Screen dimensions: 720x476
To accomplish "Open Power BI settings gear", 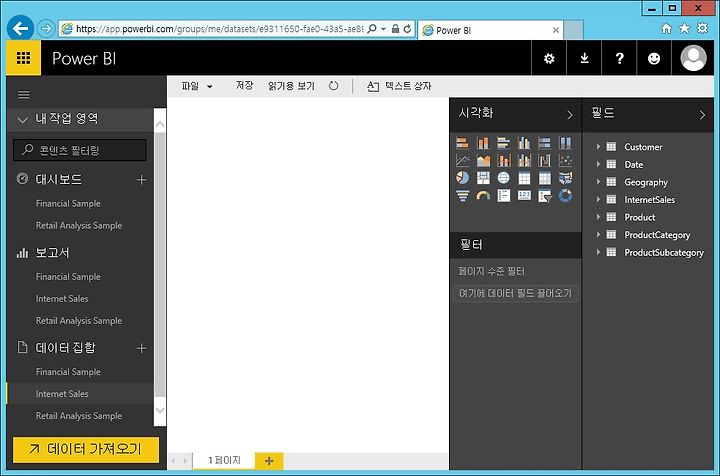I will 549,58.
